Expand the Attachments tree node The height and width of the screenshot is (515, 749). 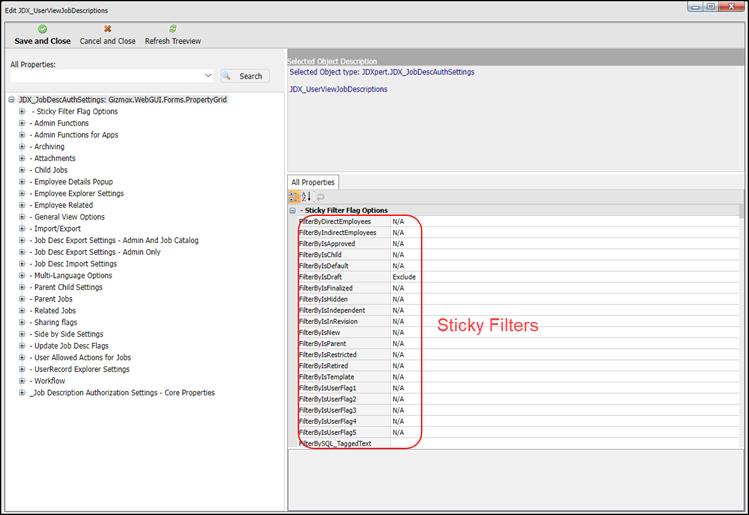(x=22, y=158)
